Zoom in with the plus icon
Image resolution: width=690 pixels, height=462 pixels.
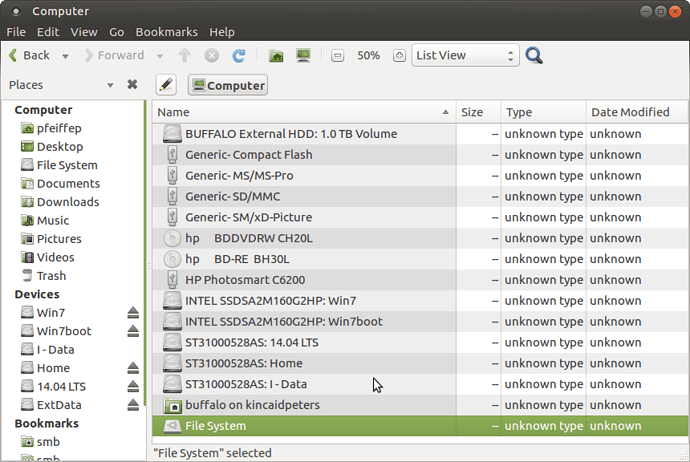[399, 55]
